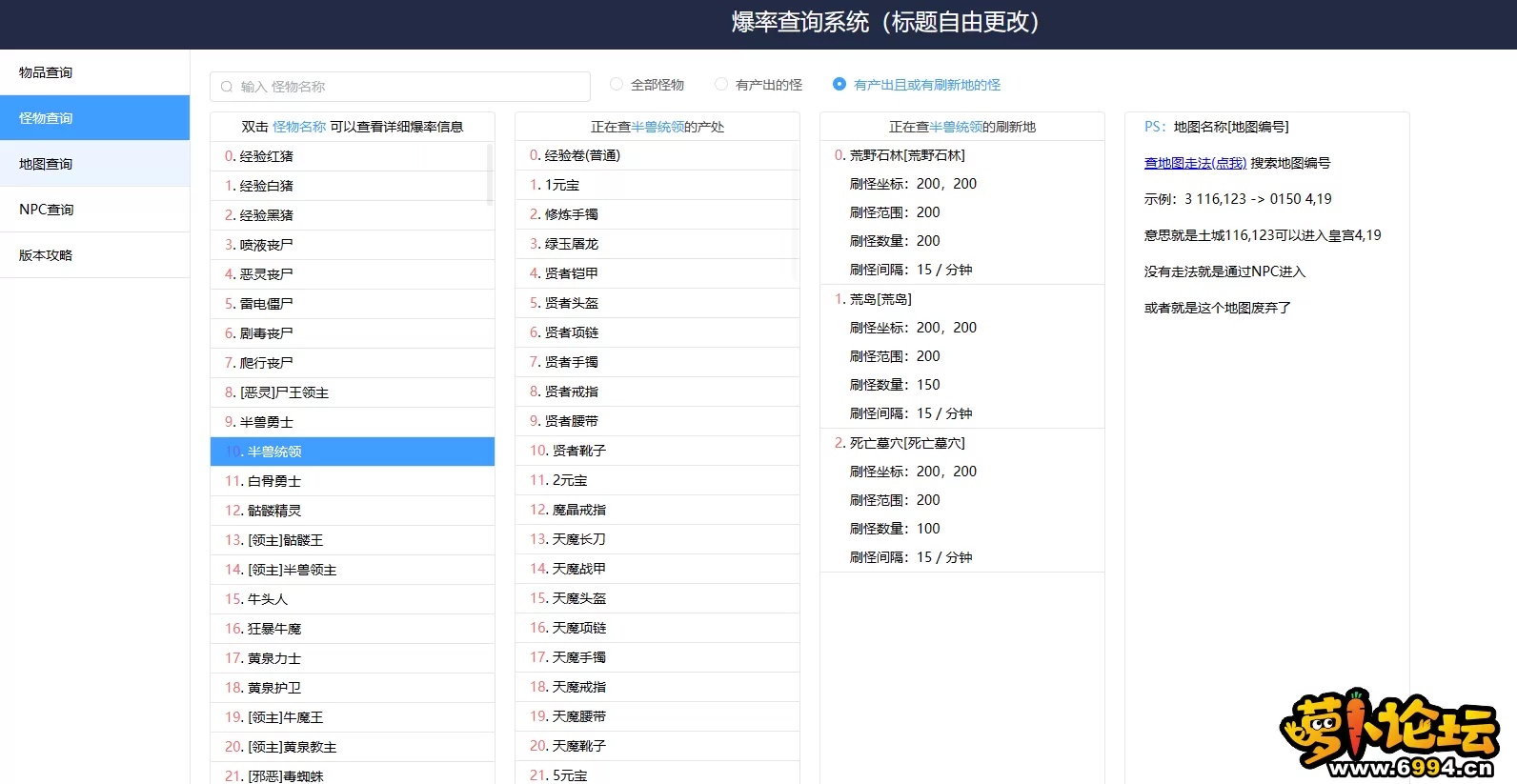Click drop item 贤者戒指
The image size is (1517, 784).
(657, 392)
